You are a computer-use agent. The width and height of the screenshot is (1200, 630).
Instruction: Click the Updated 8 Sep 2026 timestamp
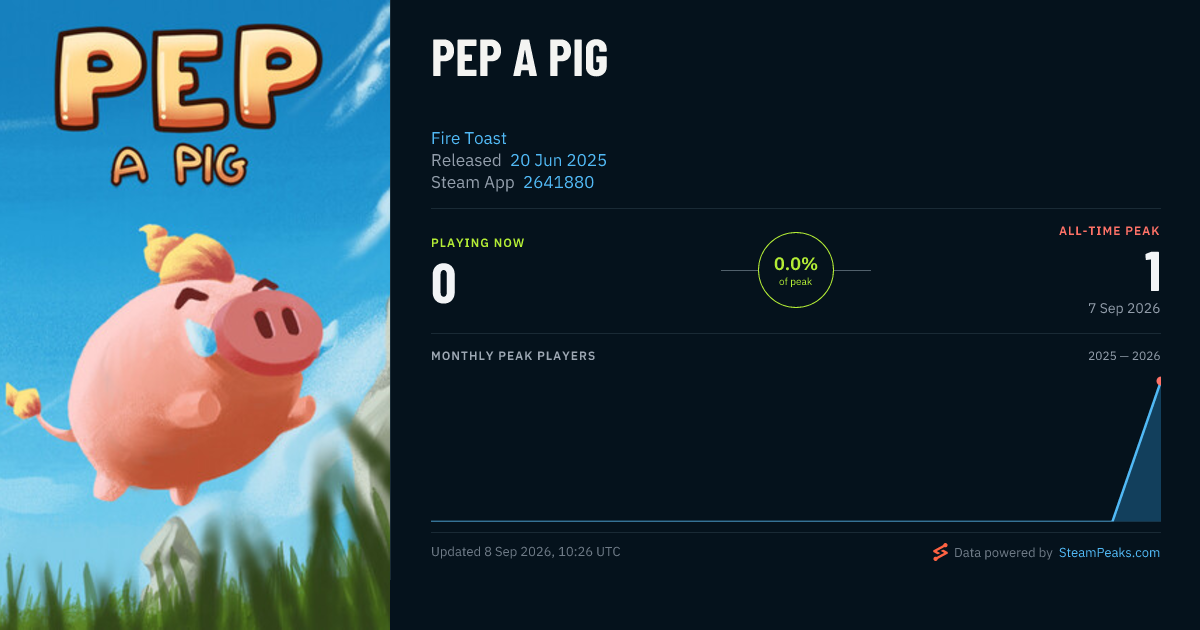click(525, 552)
